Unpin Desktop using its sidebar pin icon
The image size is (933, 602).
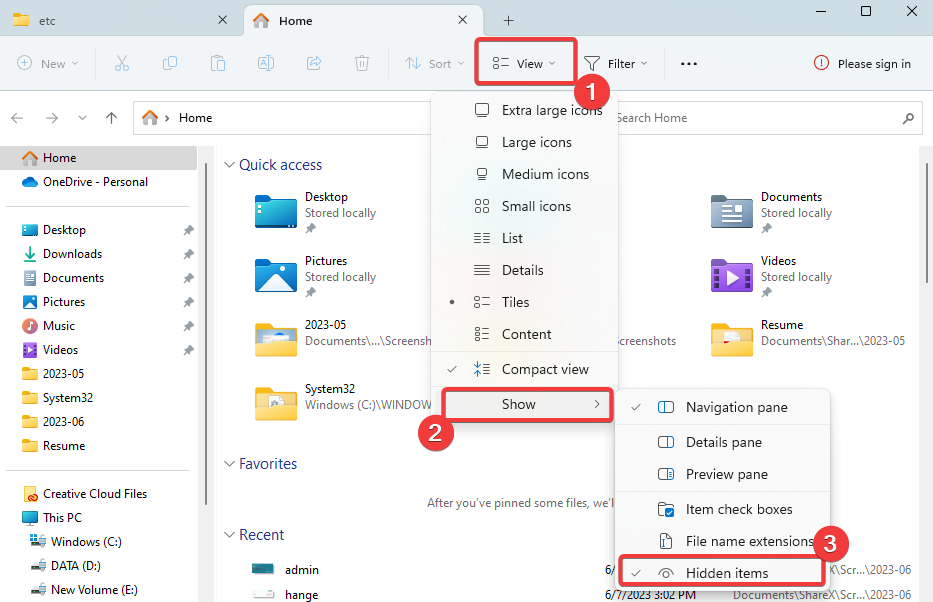[x=189, y=230]
